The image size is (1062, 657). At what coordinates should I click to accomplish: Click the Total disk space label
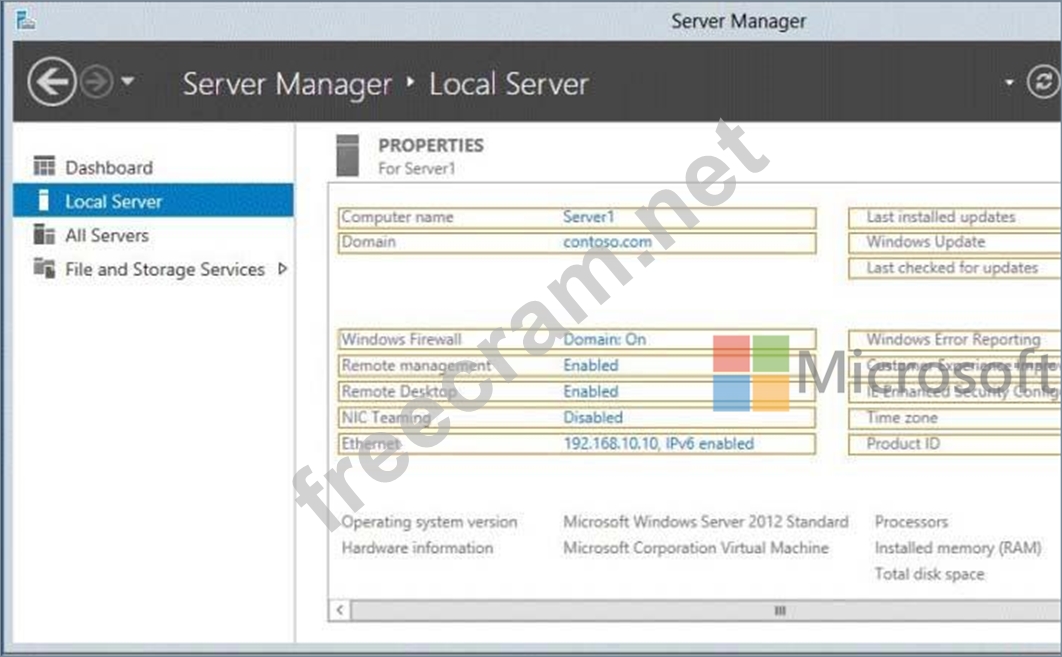click(929, 574)
